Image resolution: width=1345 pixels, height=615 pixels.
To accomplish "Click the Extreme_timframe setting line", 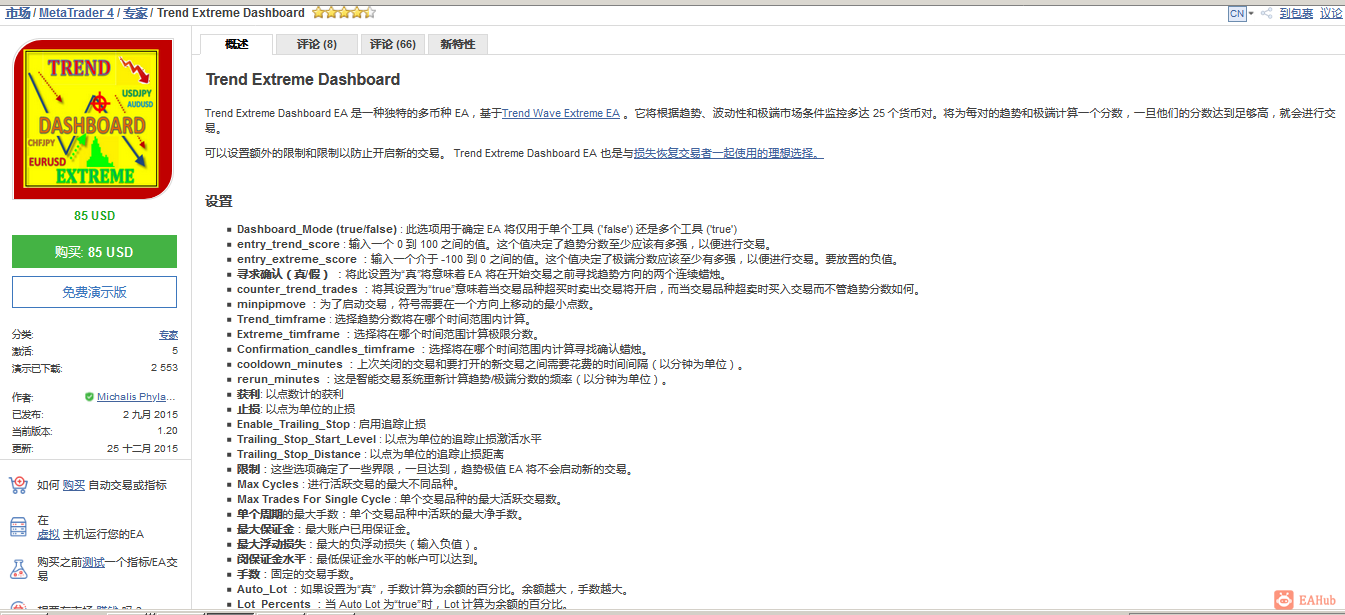I will click(x=388, y=335).
